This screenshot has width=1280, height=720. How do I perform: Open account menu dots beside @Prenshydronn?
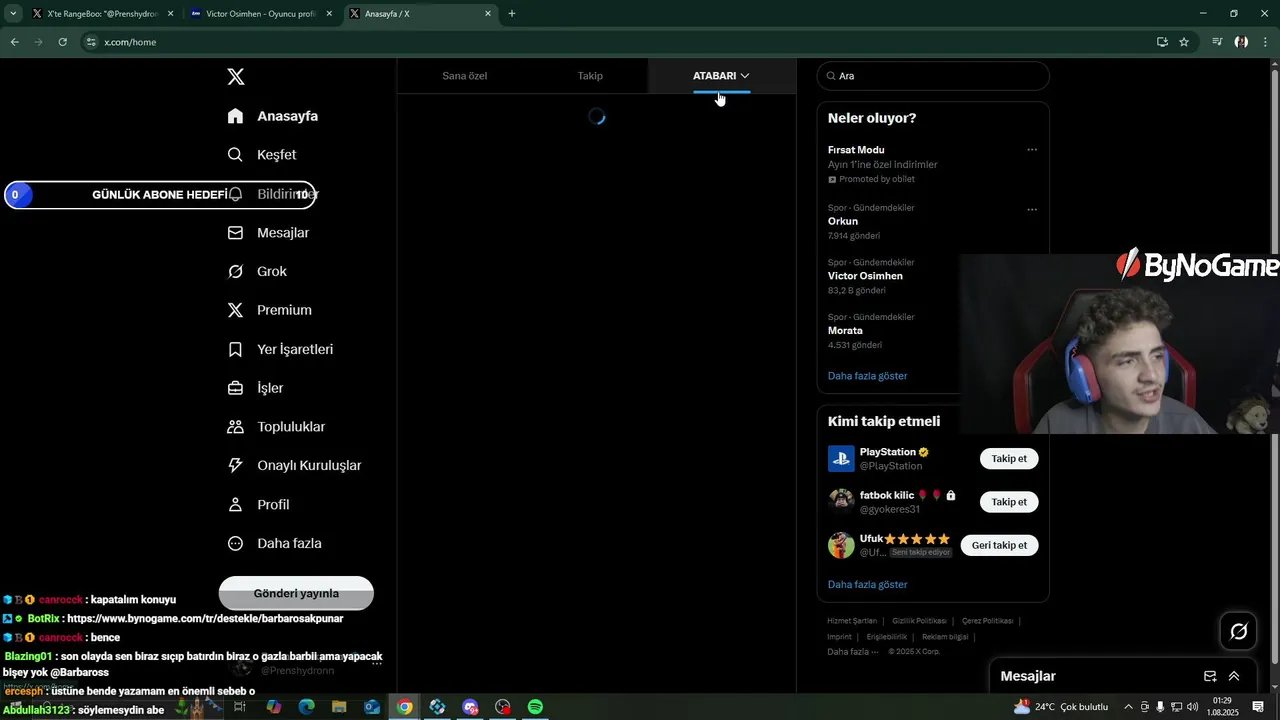[x=377, y=662]
